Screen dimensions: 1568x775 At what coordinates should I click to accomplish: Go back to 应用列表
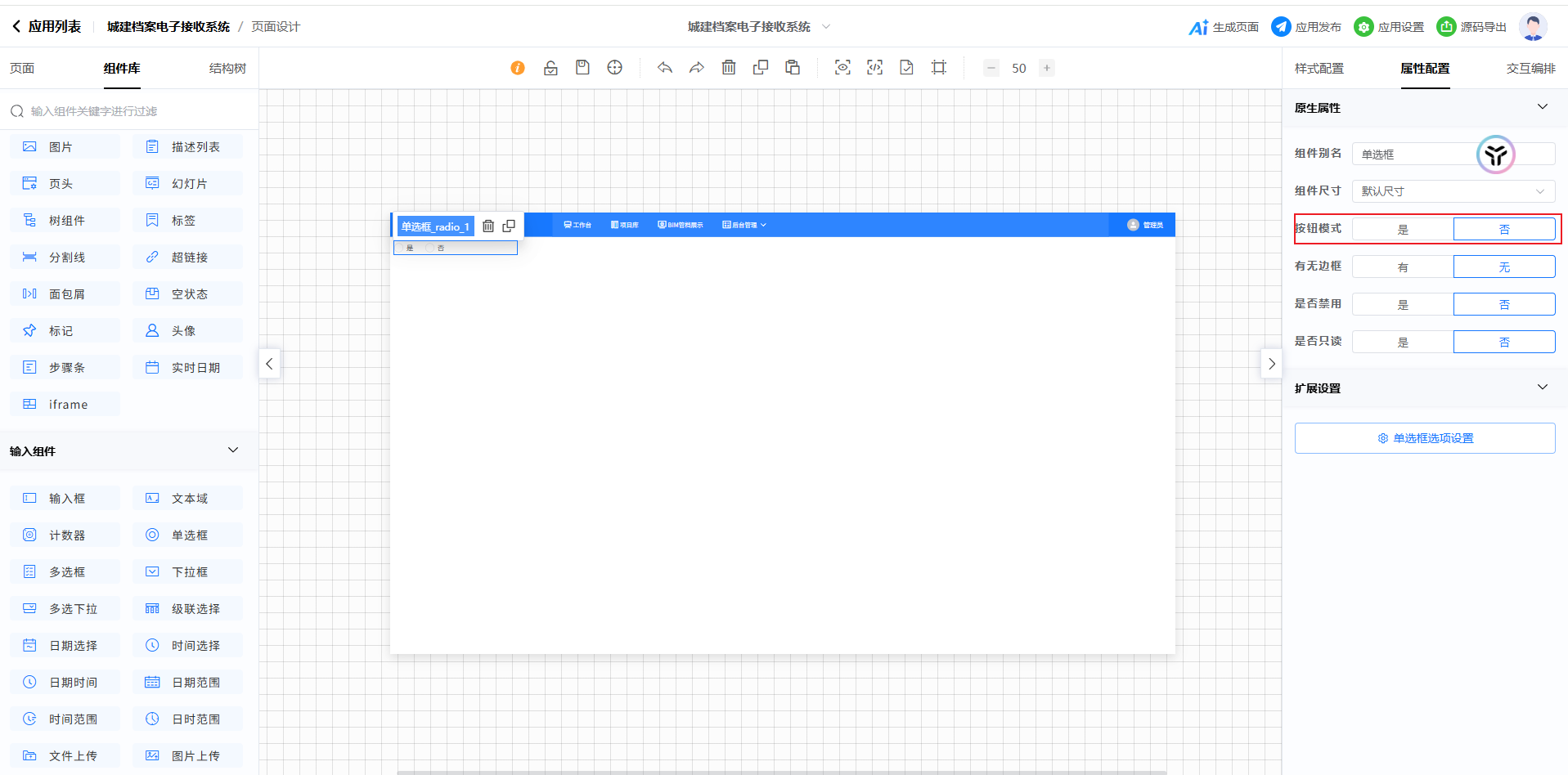(47, 27)
